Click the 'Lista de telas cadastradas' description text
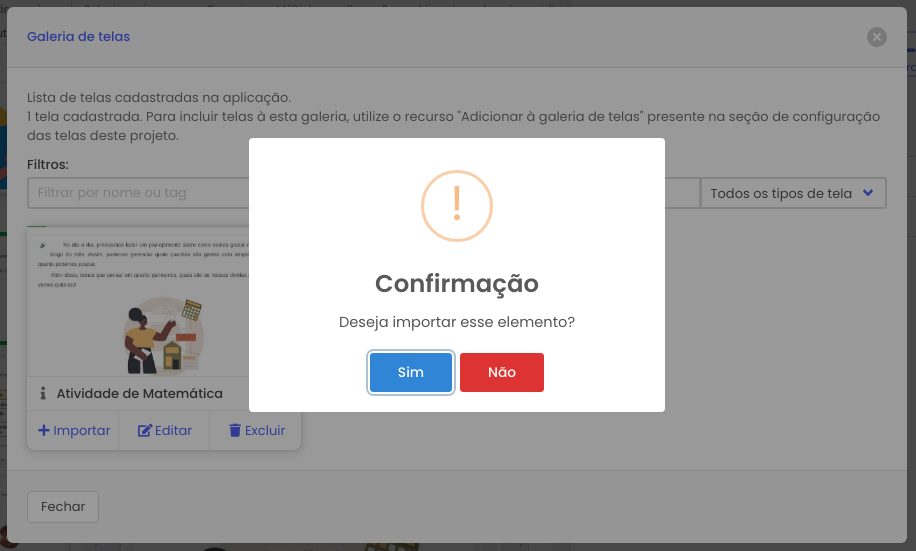 point(159,98)
